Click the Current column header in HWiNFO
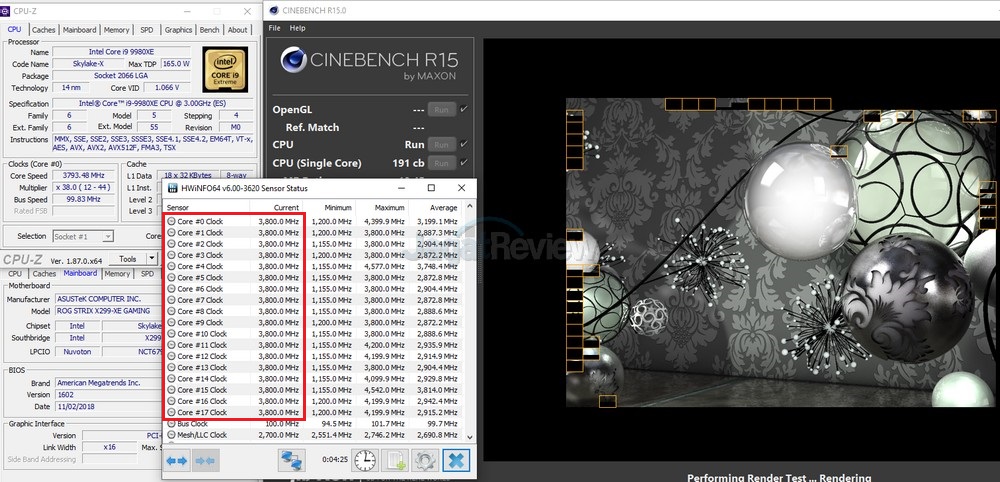 point(276,207)
